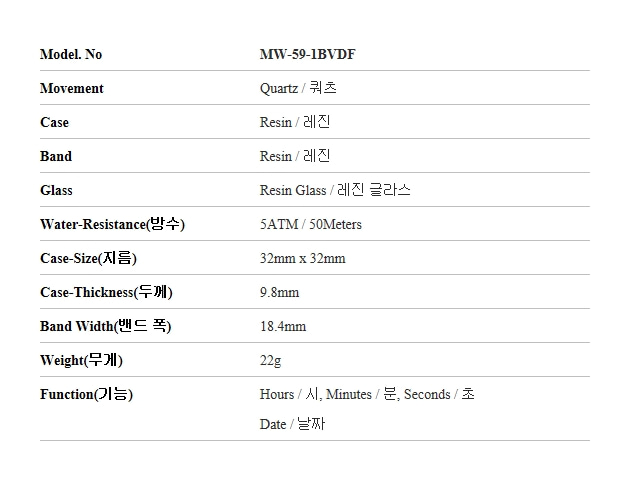630x484 pixels.
Task: Click the Resin value in Case row
Action: [295, 122]
